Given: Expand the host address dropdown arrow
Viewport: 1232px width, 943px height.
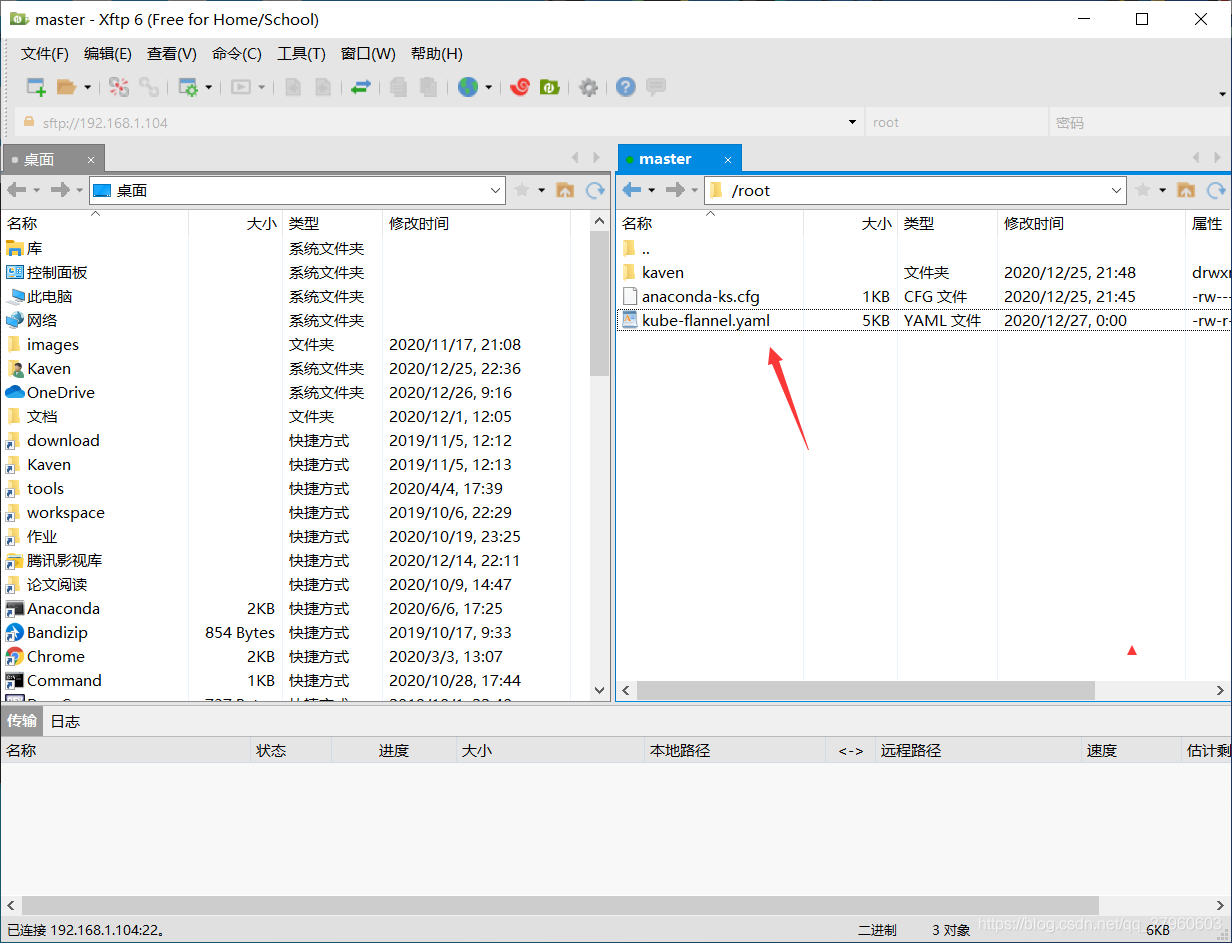Looking at the screenshot, I should click(x=852, y=123).
